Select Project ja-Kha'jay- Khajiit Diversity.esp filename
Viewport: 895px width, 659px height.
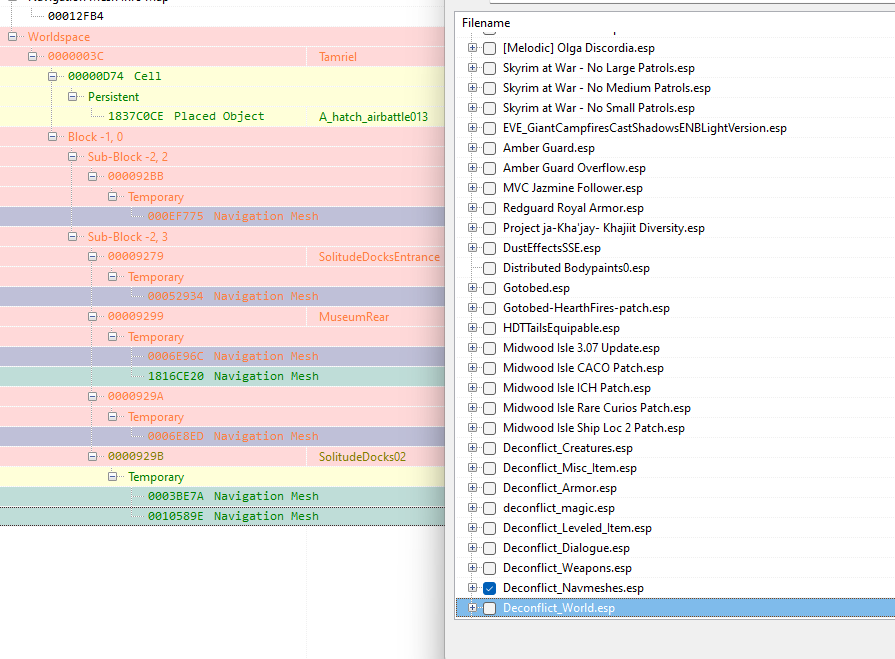(x=603, y=228)
